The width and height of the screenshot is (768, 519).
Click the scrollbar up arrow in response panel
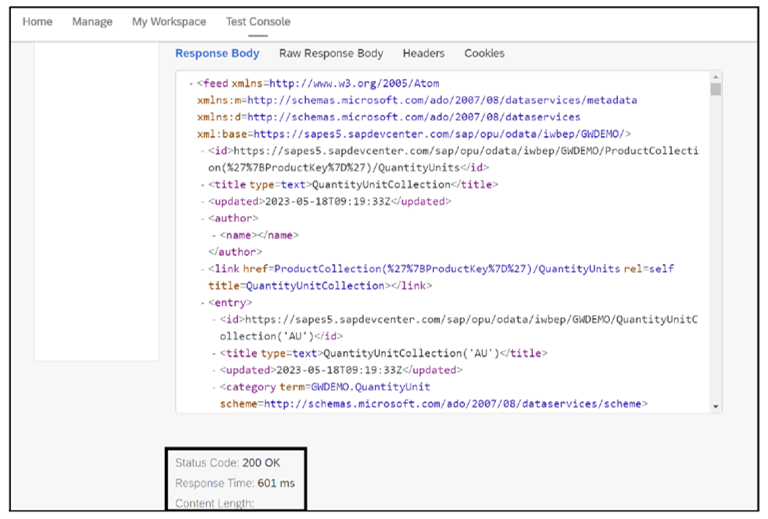[x=714, y=78]
